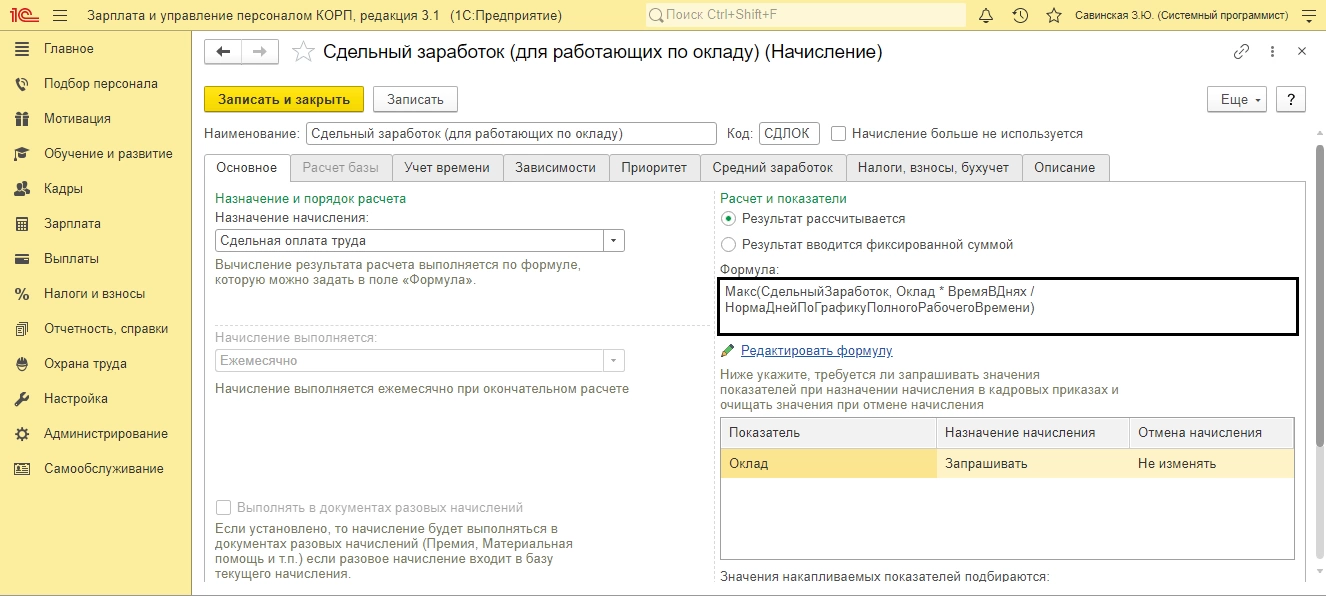Open the main menu dropdown in the title bar
Screen dimensions: 1326x596
click(x=1309, y=16)
